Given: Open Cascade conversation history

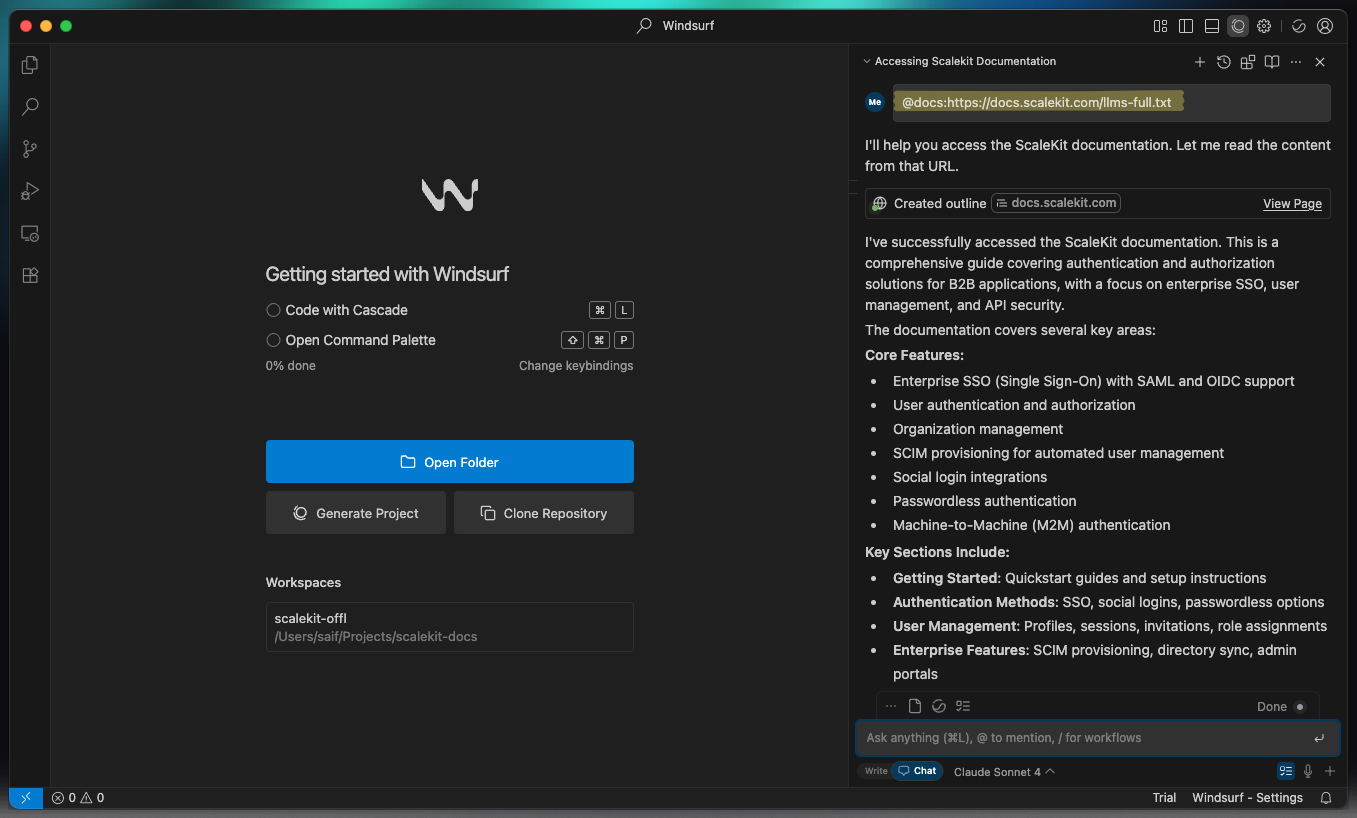Looking at the screenshot, I should click(x=1224, y=62).
